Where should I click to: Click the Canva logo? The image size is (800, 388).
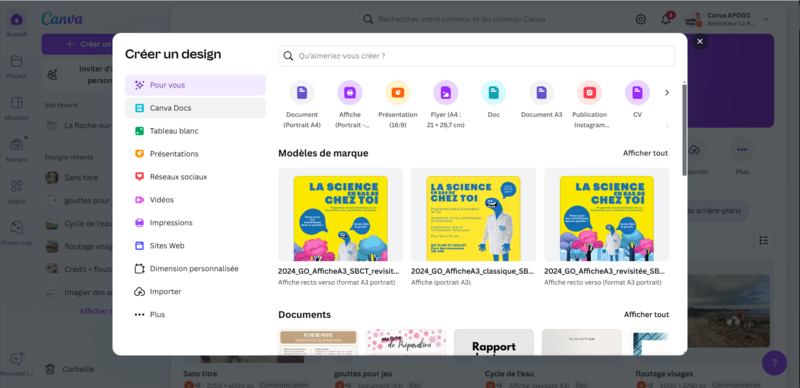62,19
